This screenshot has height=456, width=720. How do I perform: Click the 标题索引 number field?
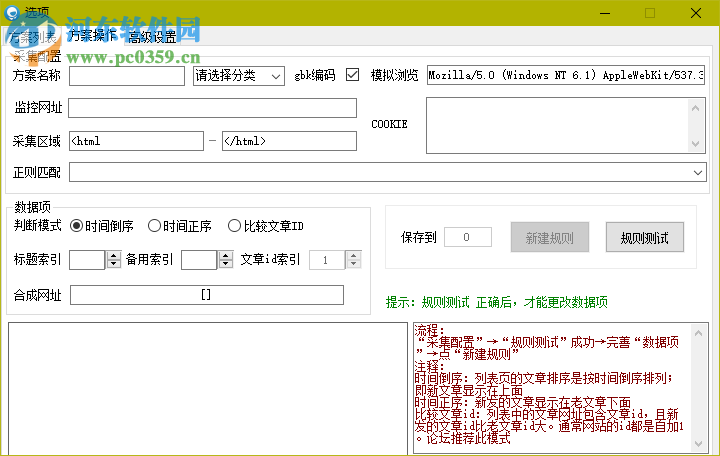click(x=87, y=260)
